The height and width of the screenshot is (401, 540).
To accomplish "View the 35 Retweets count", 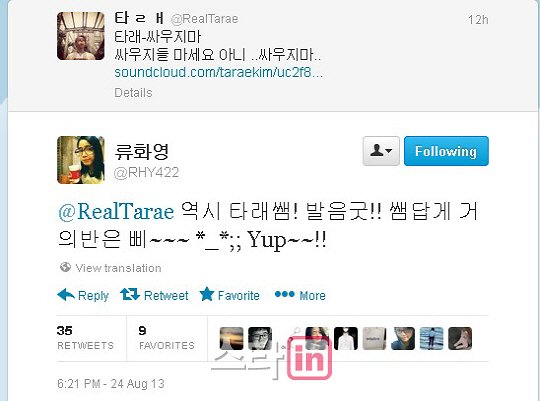I will point(85,338).
